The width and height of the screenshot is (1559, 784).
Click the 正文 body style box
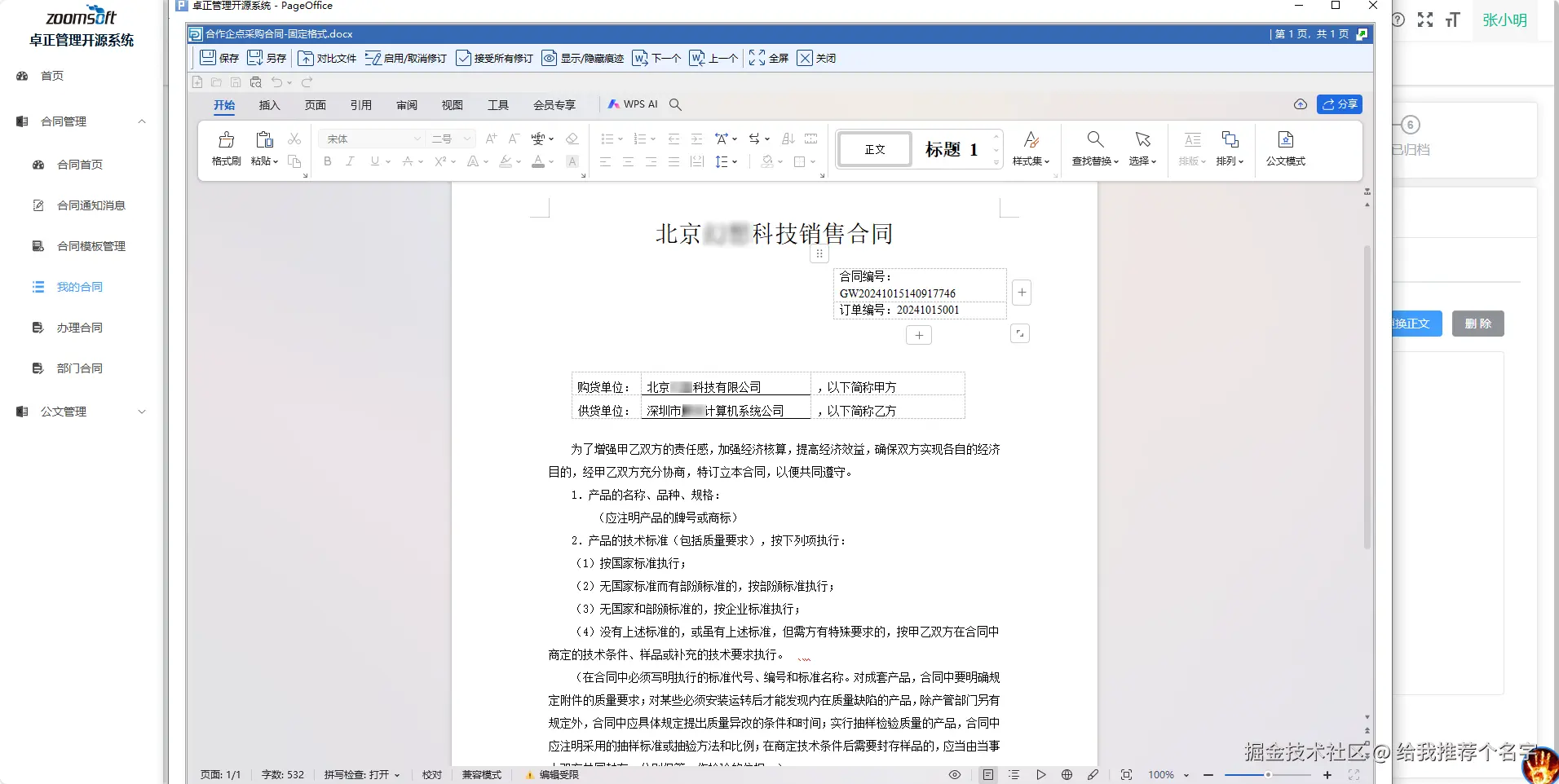pos(875,149)
